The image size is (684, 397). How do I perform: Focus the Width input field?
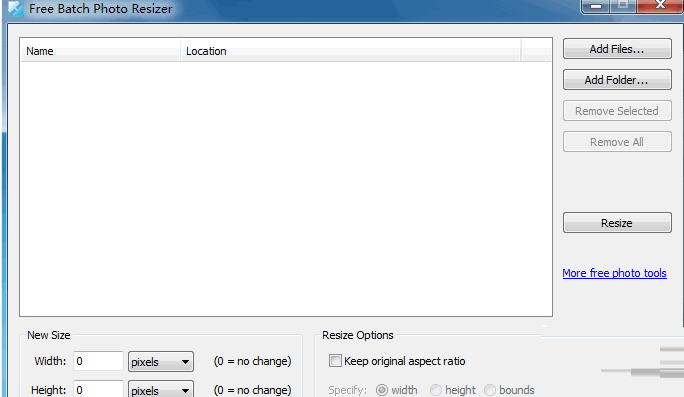click(99, 361)
